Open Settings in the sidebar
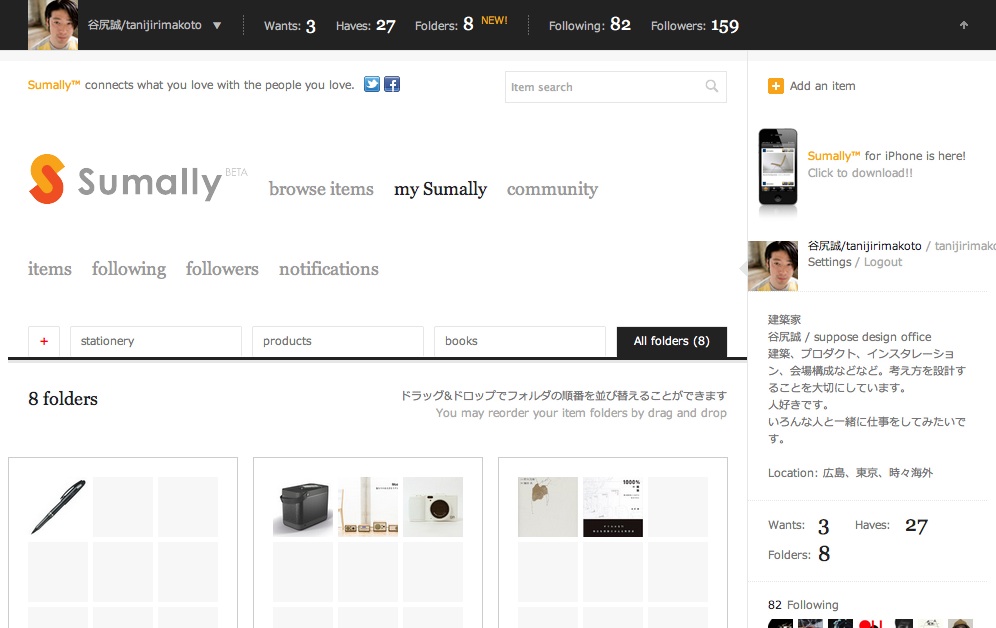The width and height of the screenshot is (996, 628). tap(829, 262)
